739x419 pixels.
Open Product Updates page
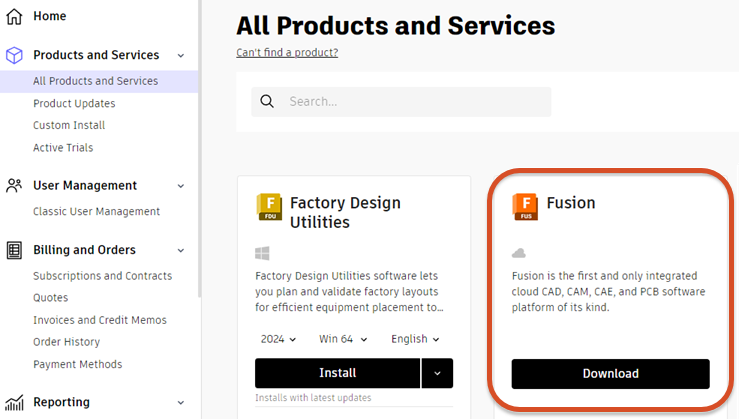[74, 103]
